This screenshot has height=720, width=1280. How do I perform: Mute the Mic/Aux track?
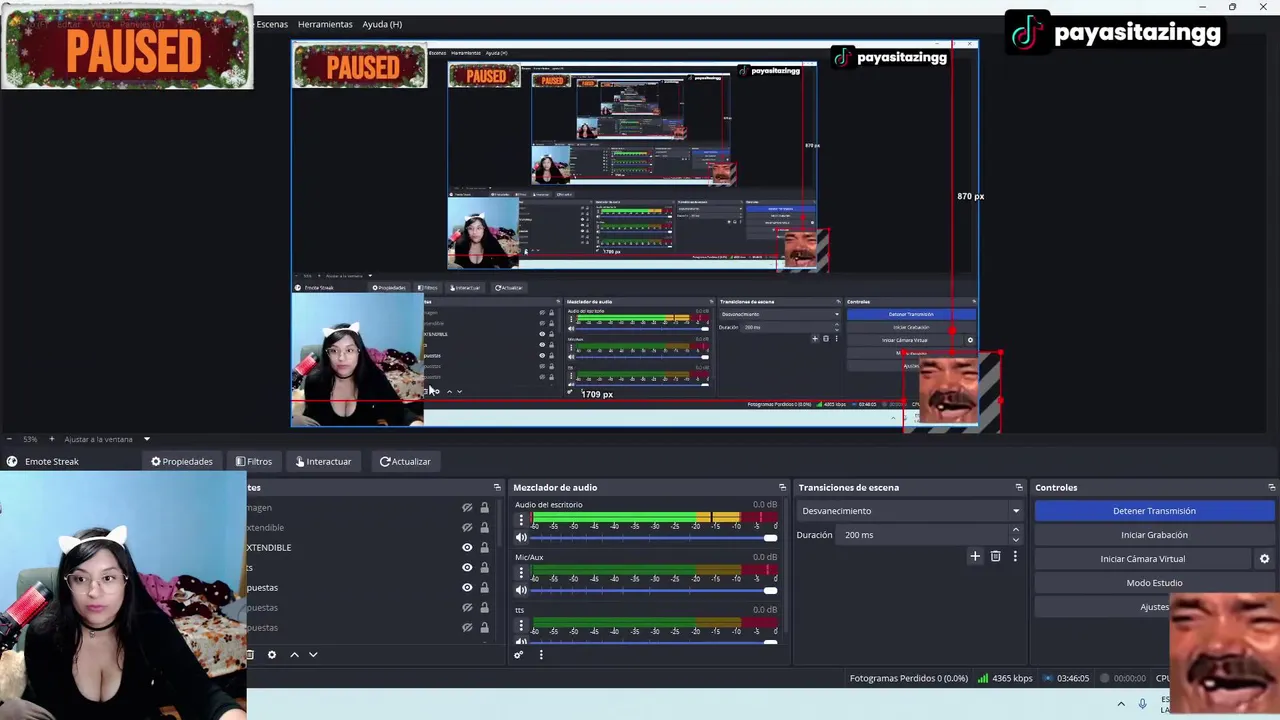point(520,590)
